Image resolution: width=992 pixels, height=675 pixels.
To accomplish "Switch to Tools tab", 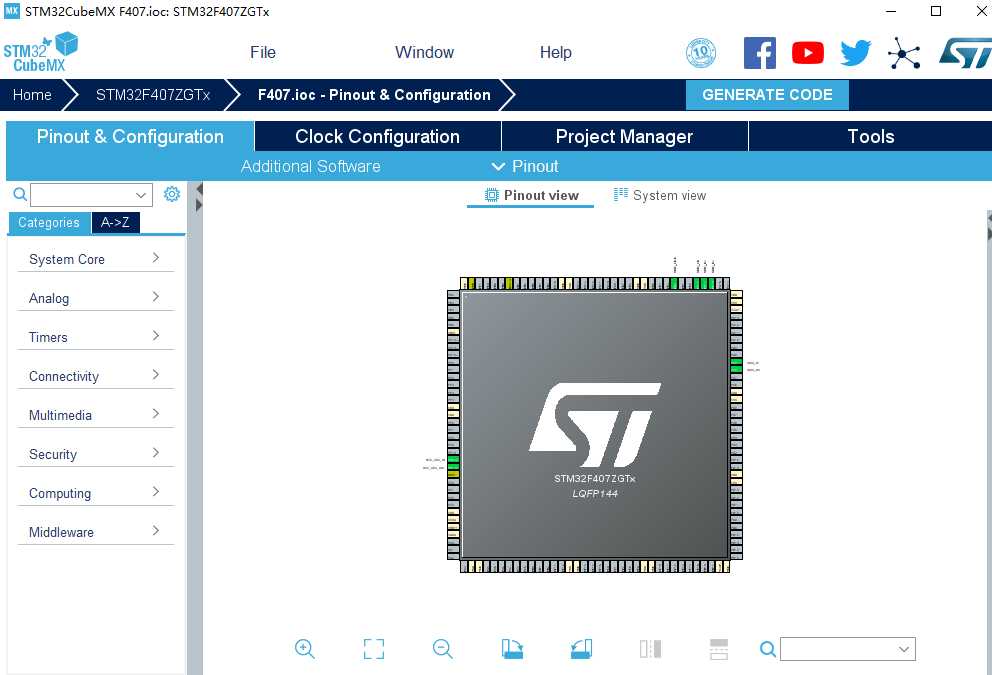I will tap(871, 137).
